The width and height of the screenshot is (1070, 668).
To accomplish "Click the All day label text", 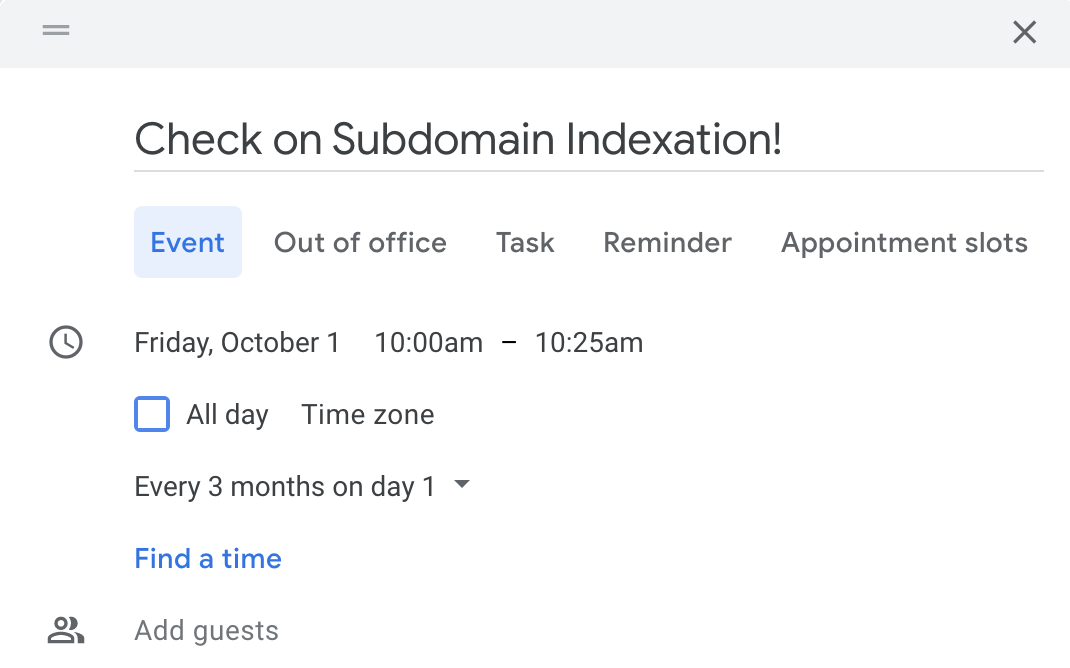I will tap(227, 415).
